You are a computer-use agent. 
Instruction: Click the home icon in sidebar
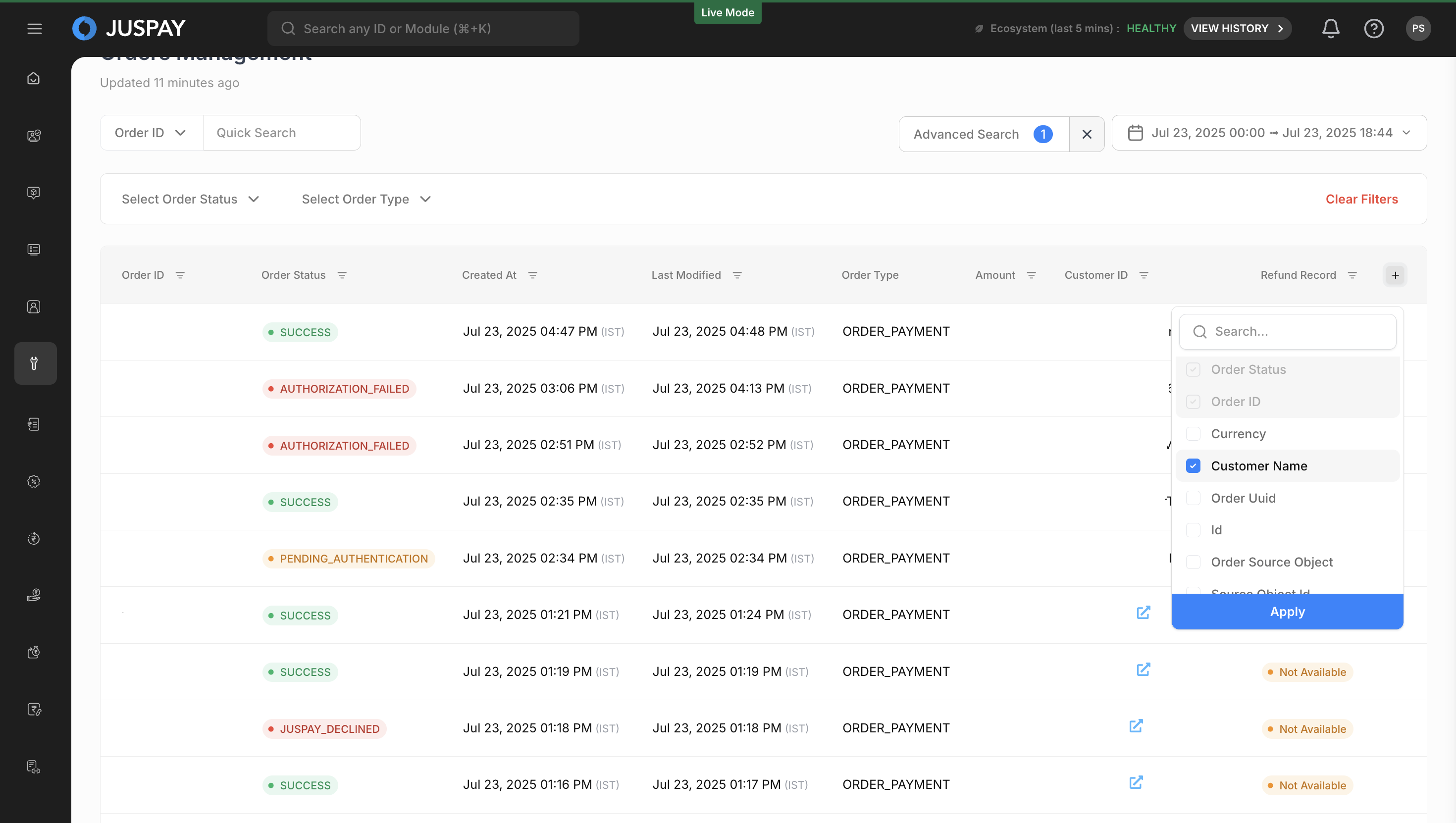pos(34,78)
